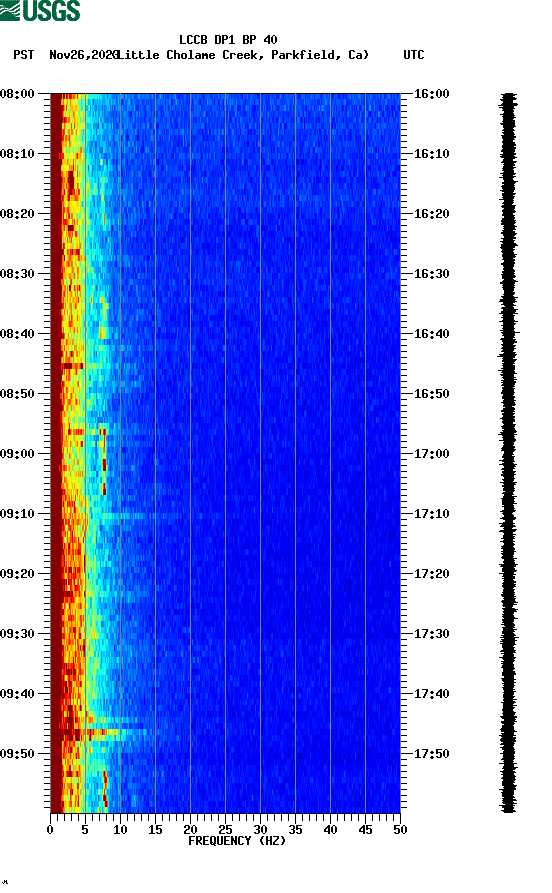Click the 'PST' timezone label

pos(23,55)
